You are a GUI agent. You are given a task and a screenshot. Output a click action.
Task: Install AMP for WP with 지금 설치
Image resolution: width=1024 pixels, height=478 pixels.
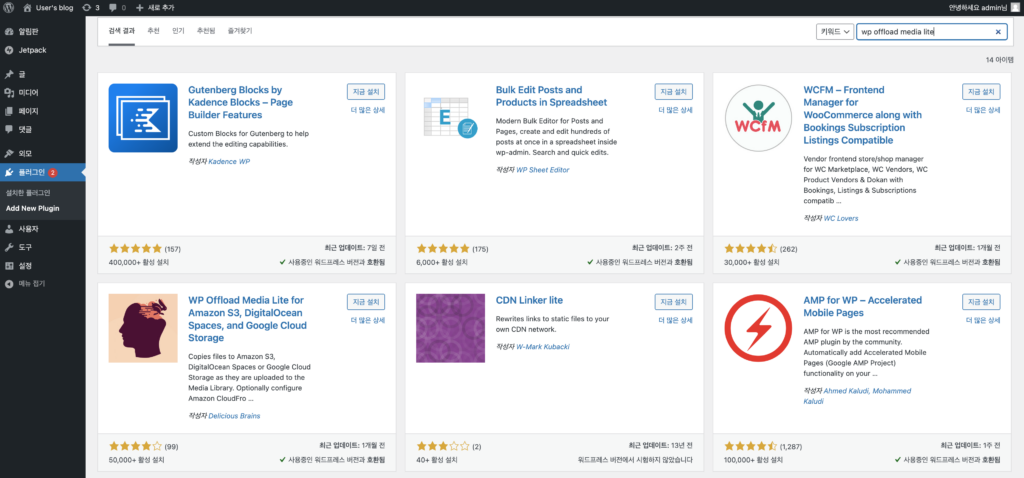(982, 302)
